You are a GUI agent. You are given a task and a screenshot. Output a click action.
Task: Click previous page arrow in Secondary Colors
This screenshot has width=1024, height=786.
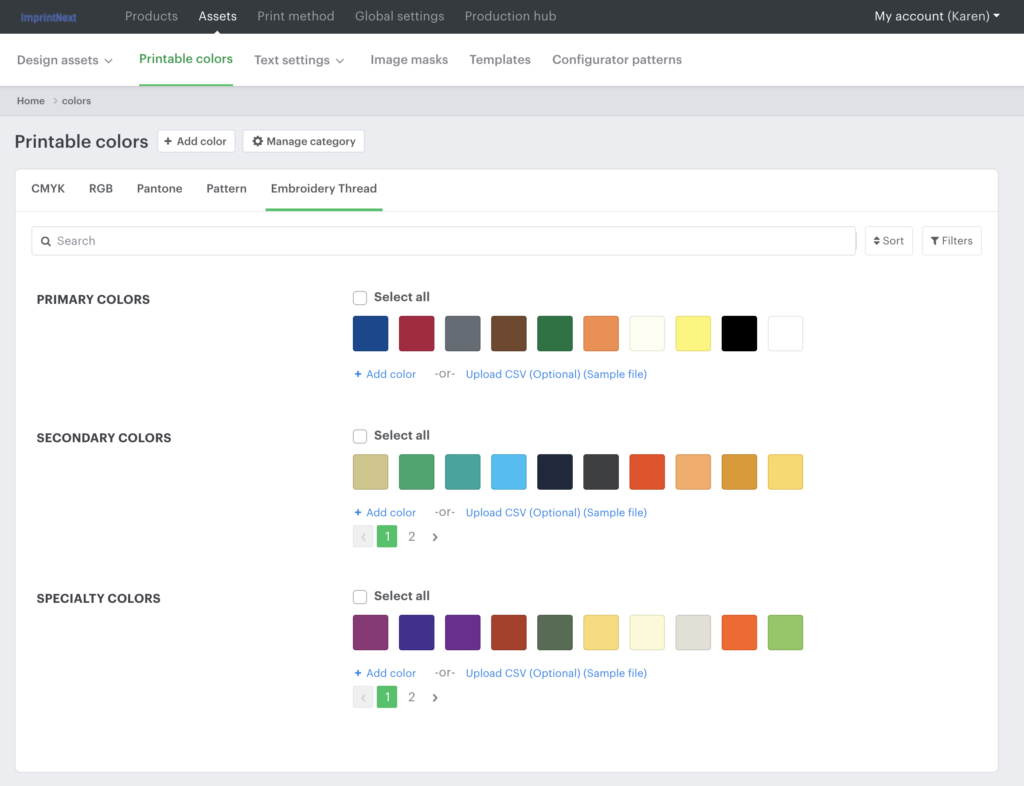pyautogui.click(x=363, y=537)
